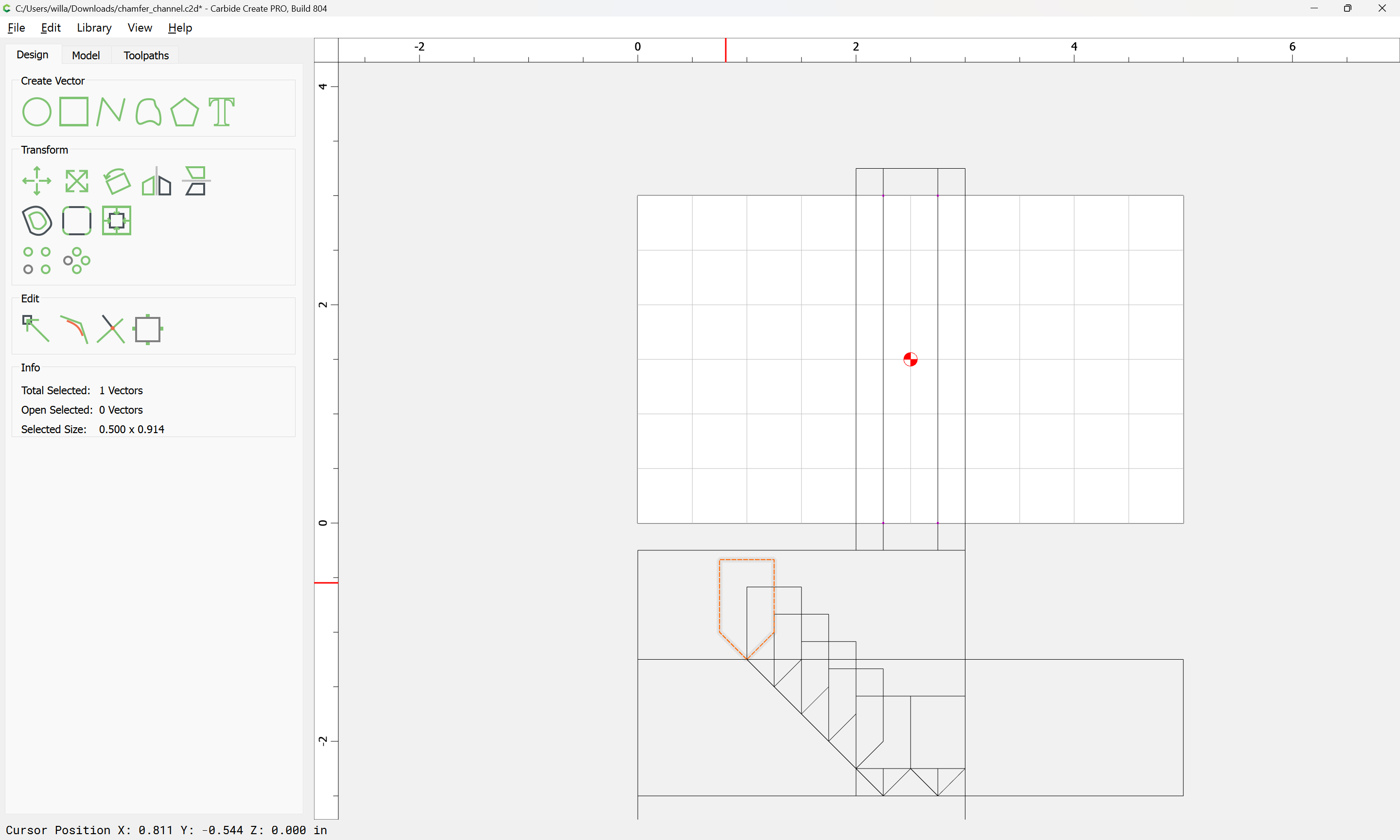Activate the Text creation tool

click(x=221, y=111)
